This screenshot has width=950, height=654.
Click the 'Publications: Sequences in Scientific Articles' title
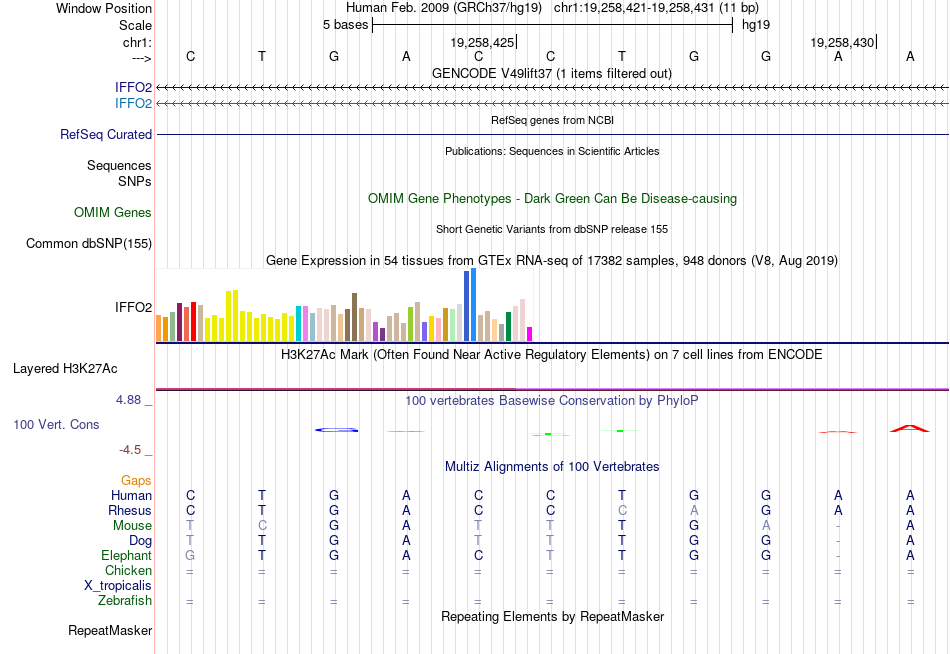click(552, 151)
